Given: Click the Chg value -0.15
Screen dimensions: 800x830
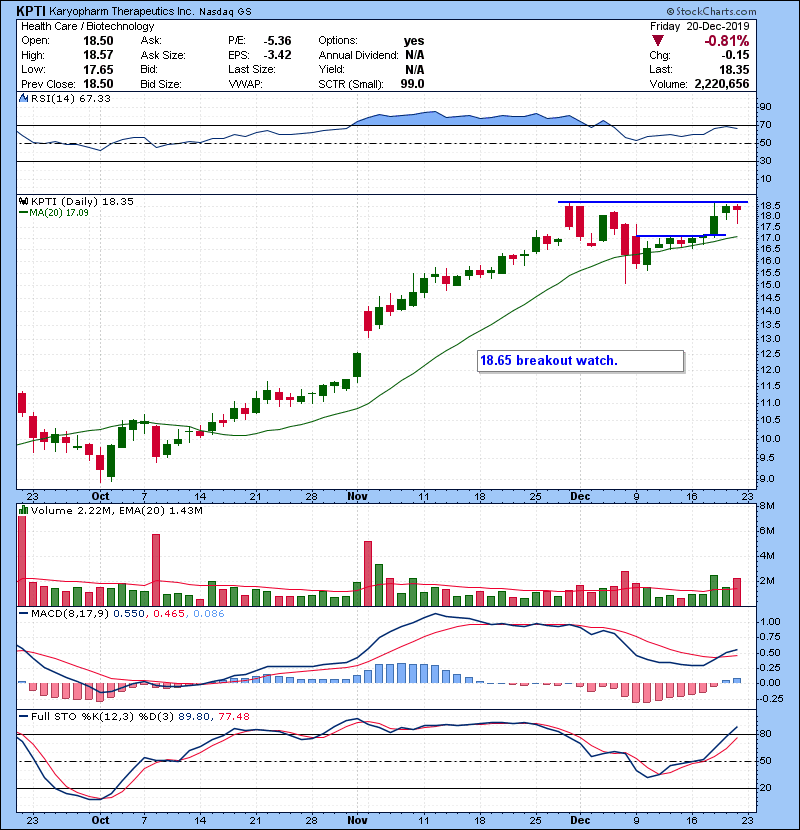Looking at the screenshot, I should (735, 55).
